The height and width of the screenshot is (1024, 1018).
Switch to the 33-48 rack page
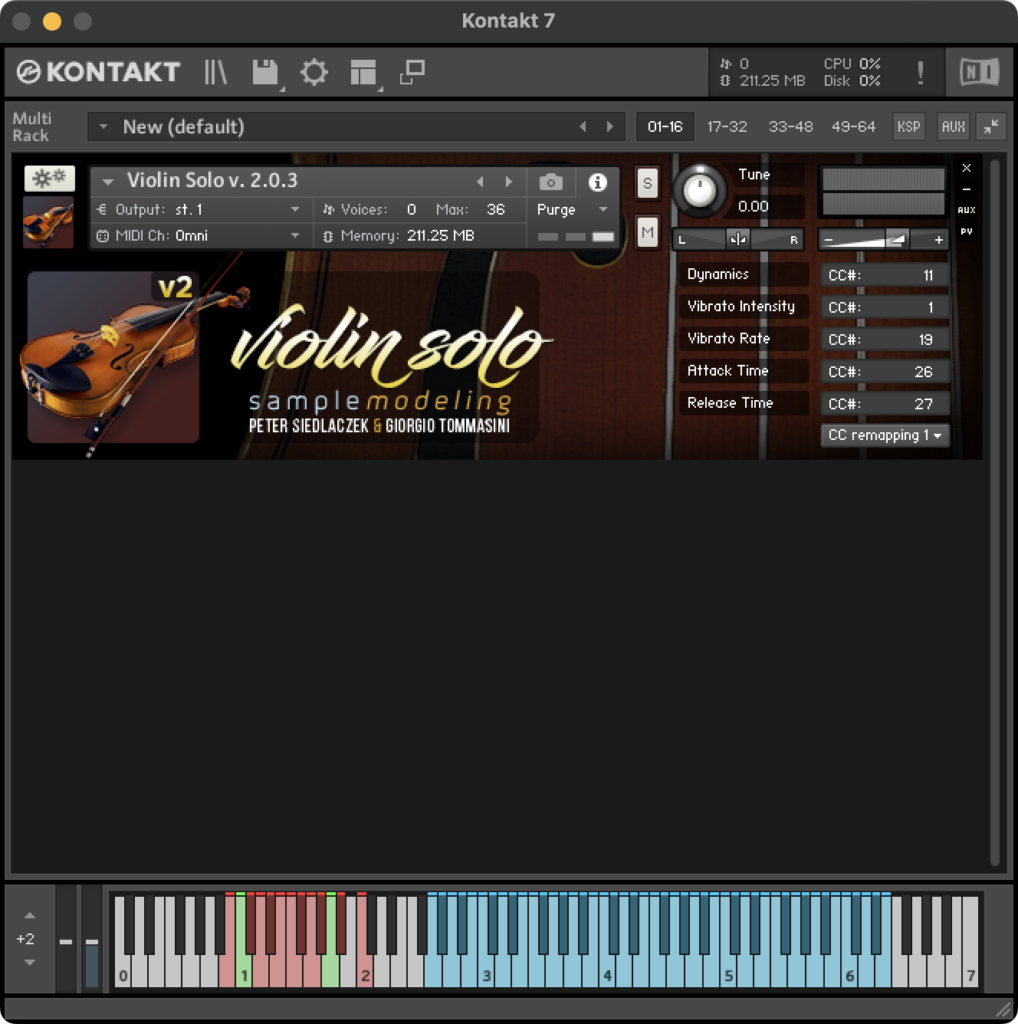pos(790,127)
